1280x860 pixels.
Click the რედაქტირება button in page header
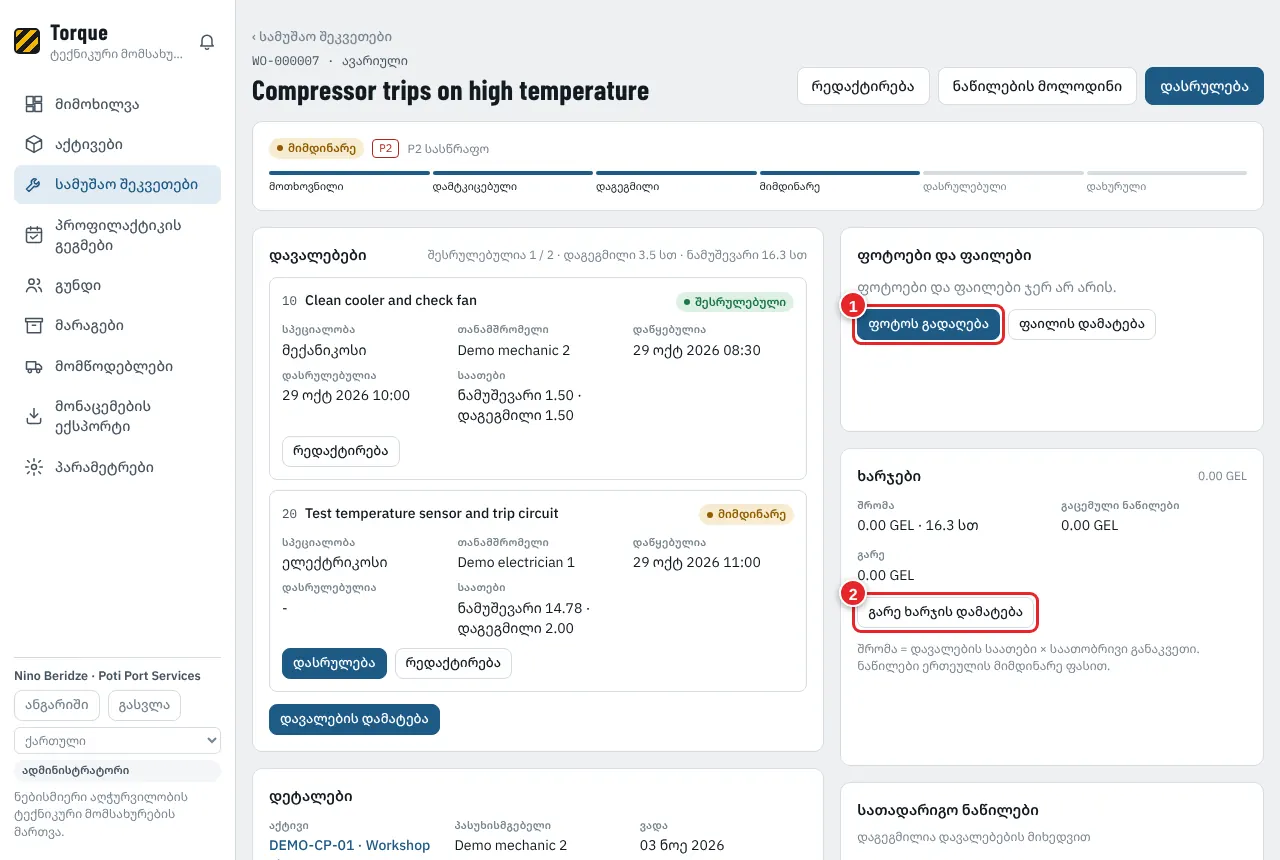(863, 86)
